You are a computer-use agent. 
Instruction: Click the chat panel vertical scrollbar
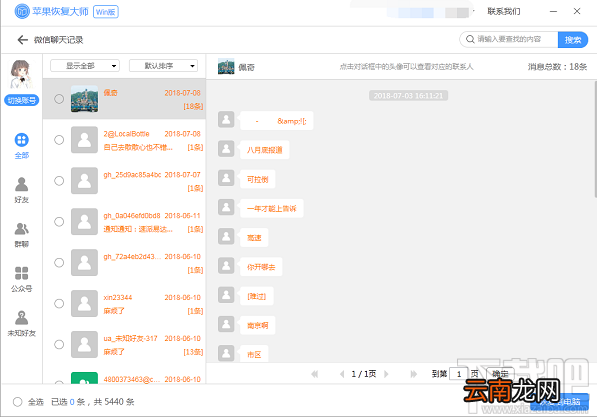[x=595, y=139]
